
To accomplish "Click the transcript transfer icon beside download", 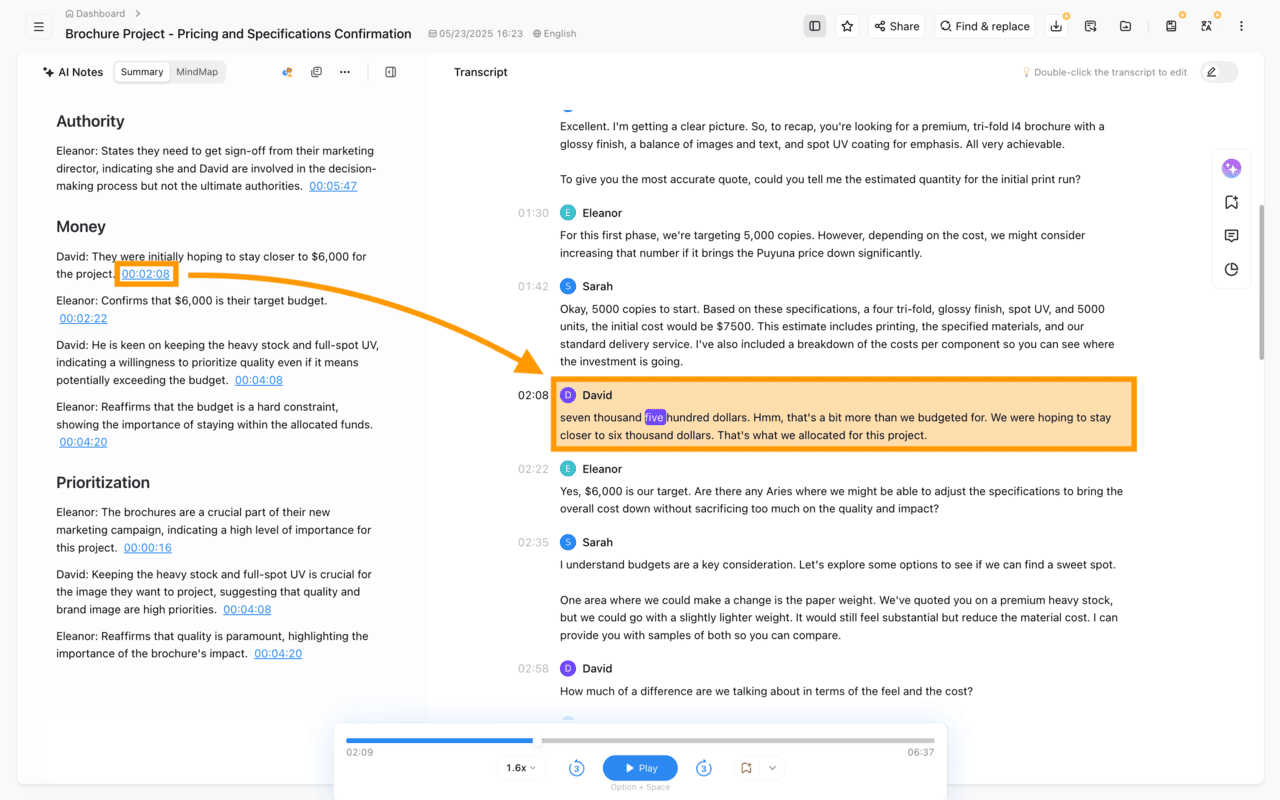I will tap(1091, 26).
